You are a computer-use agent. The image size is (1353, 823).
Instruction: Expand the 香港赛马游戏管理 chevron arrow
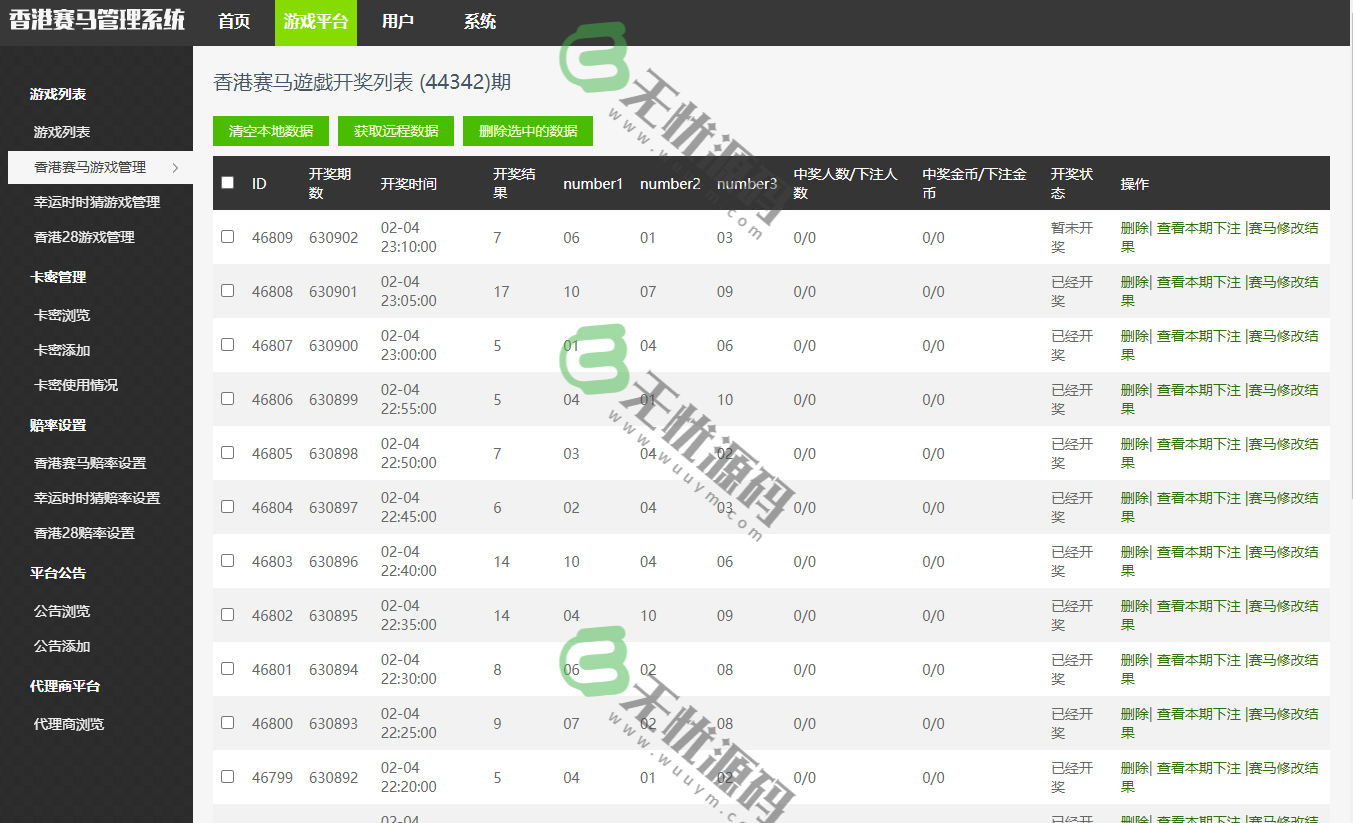click(x=176, y=167)
